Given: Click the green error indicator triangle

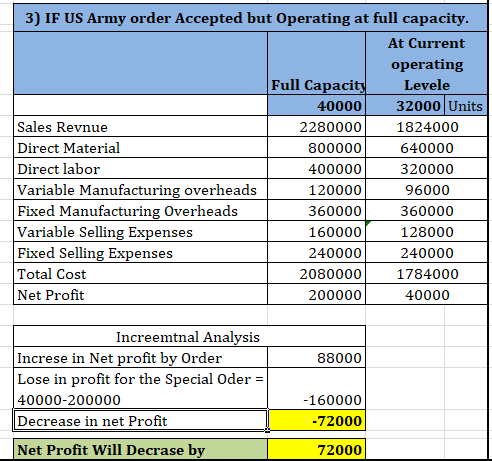Looking at the screenshot, I should pyautogui.click(x=368, y=223).
